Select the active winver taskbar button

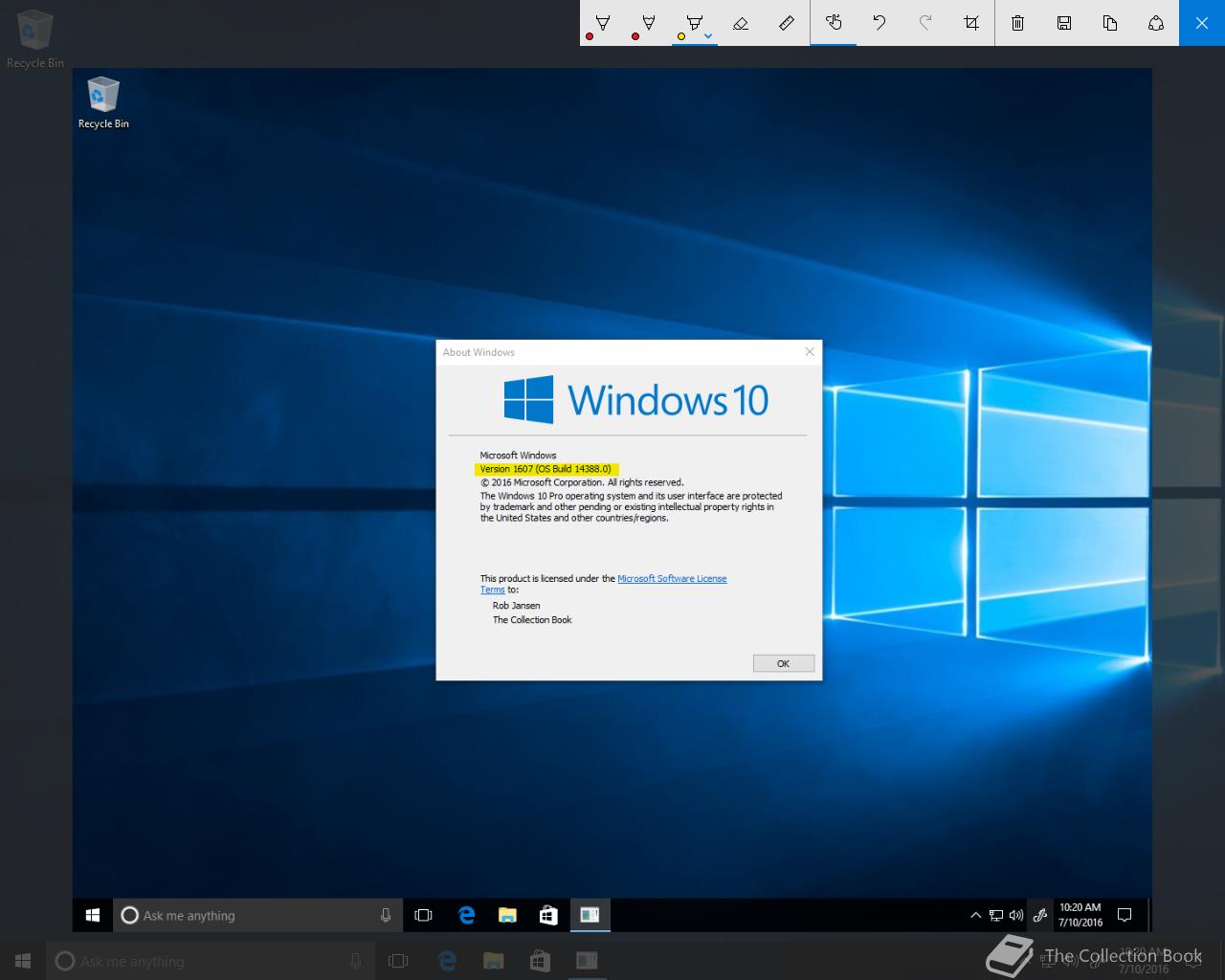coord(590,916)
